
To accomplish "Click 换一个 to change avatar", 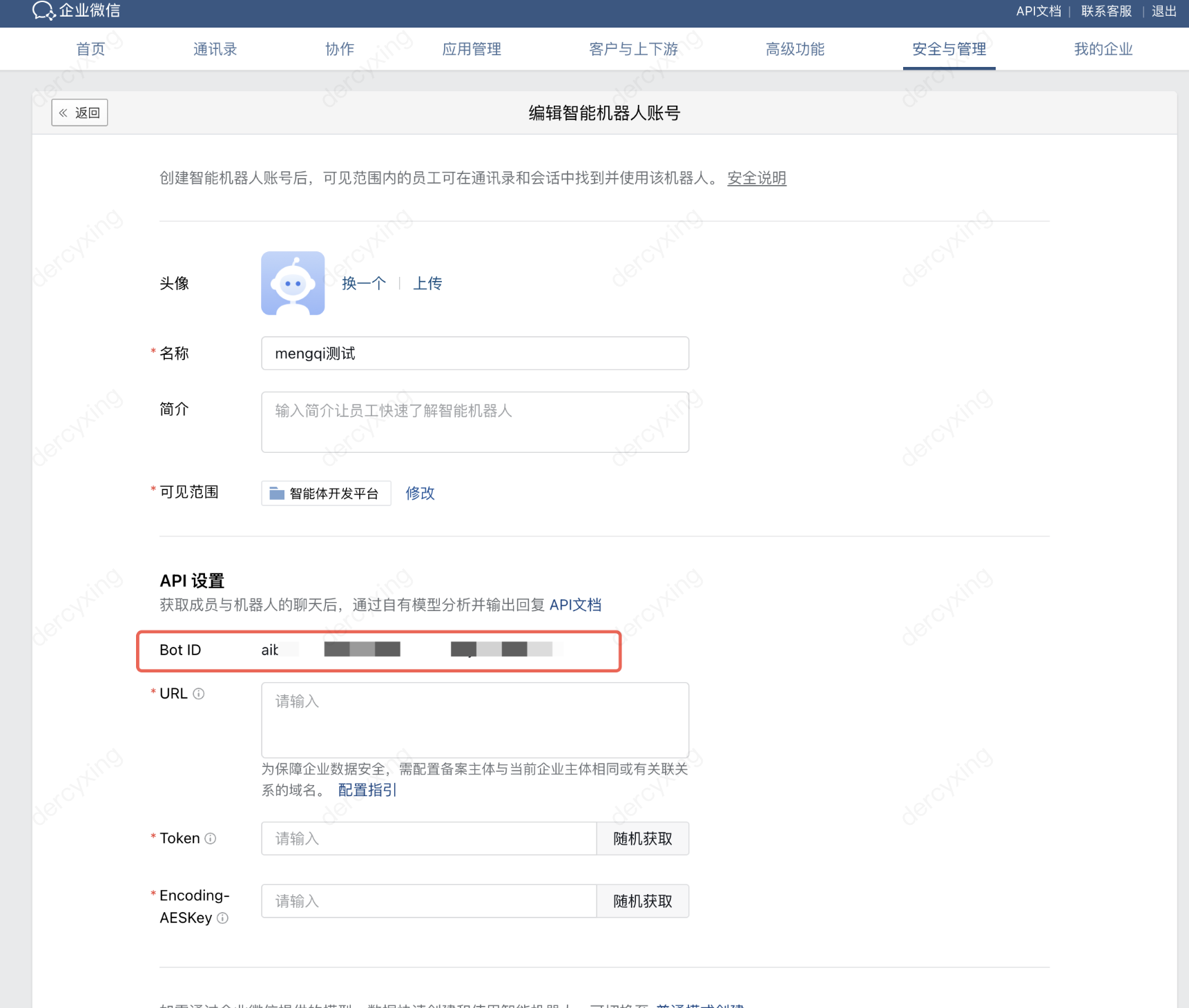I will point(363,283).
